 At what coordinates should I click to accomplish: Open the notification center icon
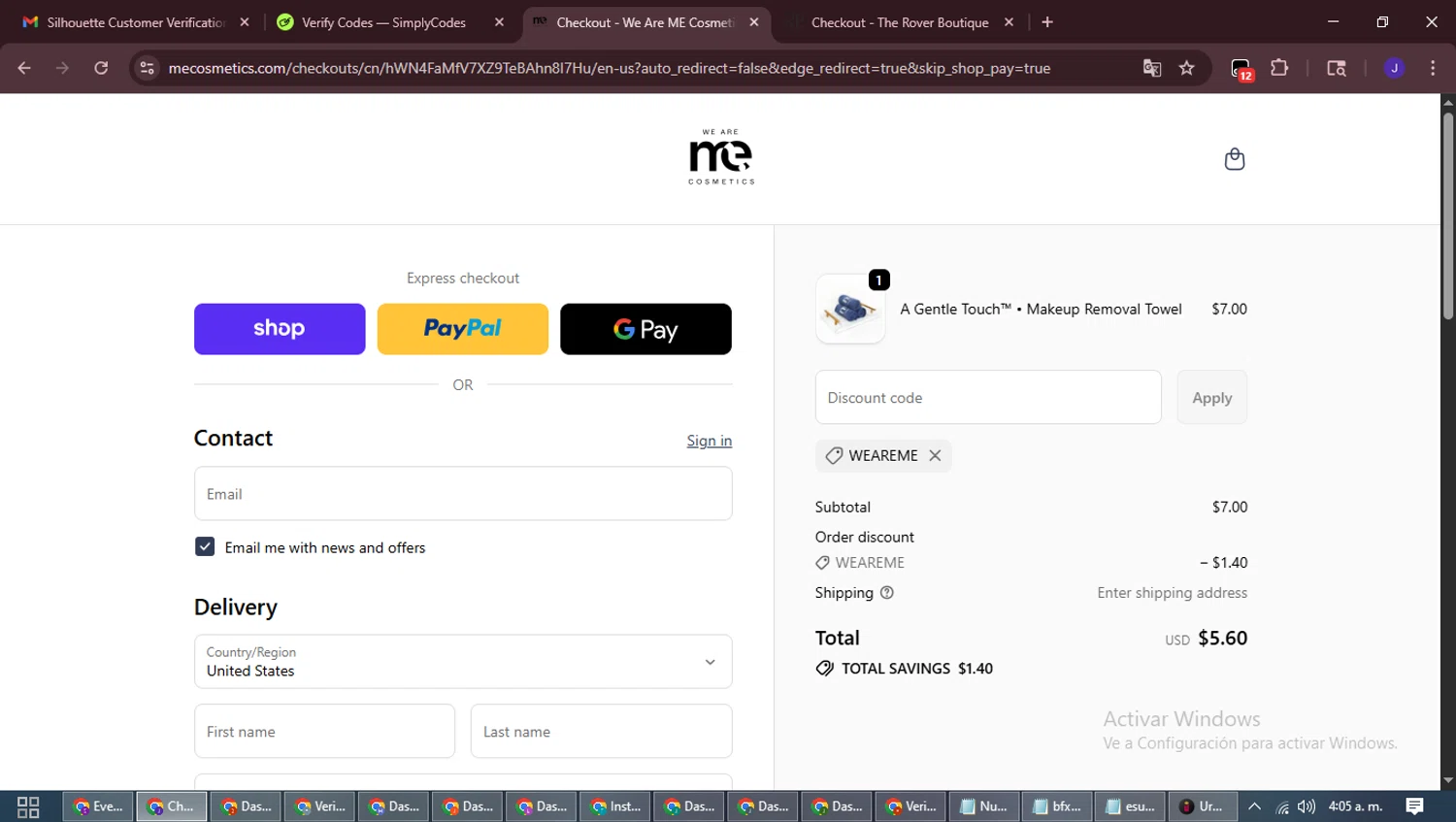(1415, 806)
